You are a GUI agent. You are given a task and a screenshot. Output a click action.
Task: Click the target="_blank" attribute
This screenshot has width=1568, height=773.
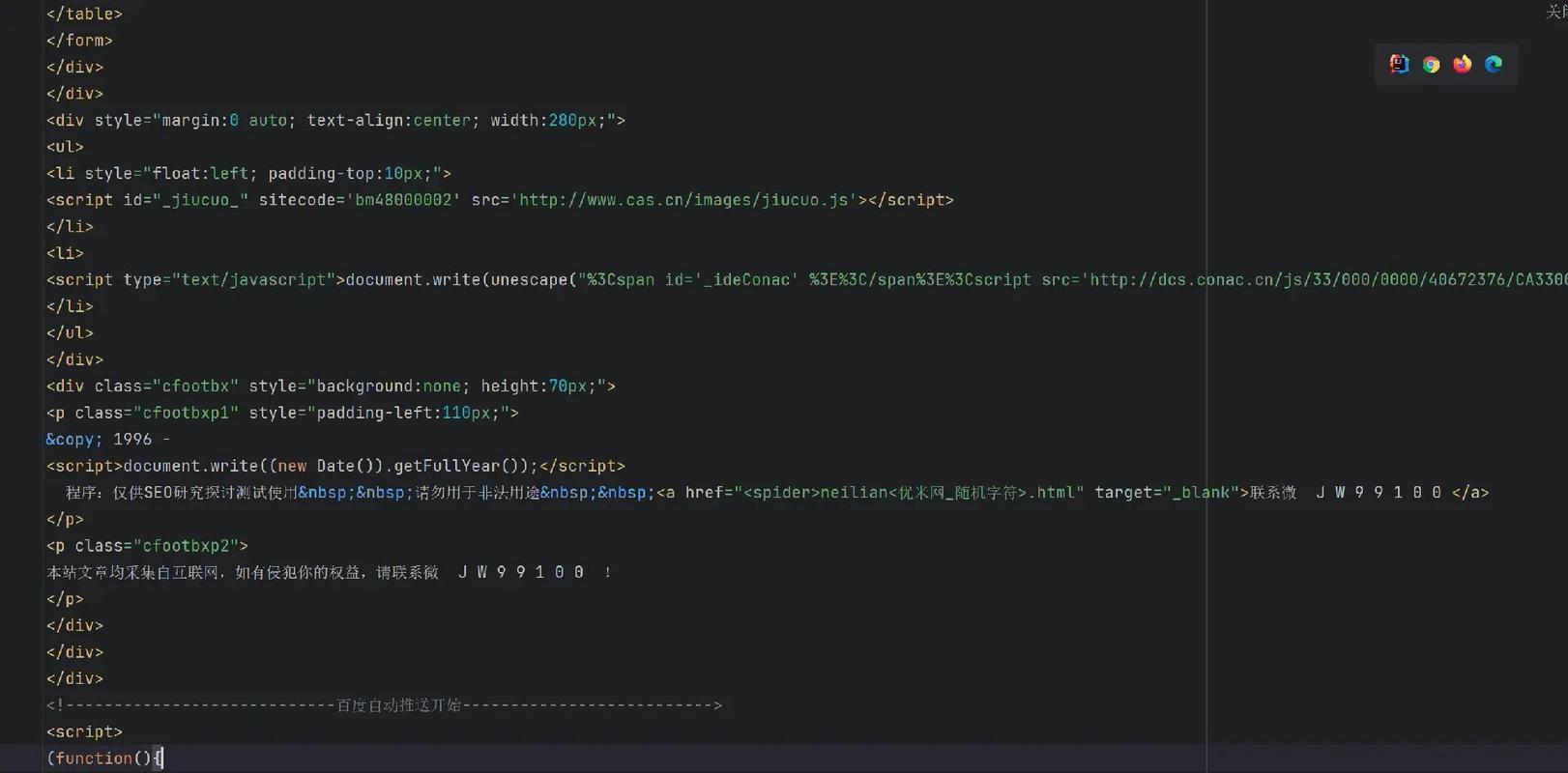coord(1167,493)
